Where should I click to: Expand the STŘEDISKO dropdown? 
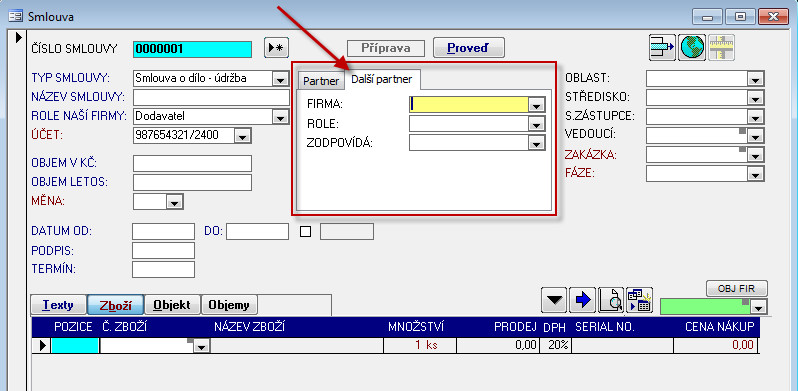point(756,98)
